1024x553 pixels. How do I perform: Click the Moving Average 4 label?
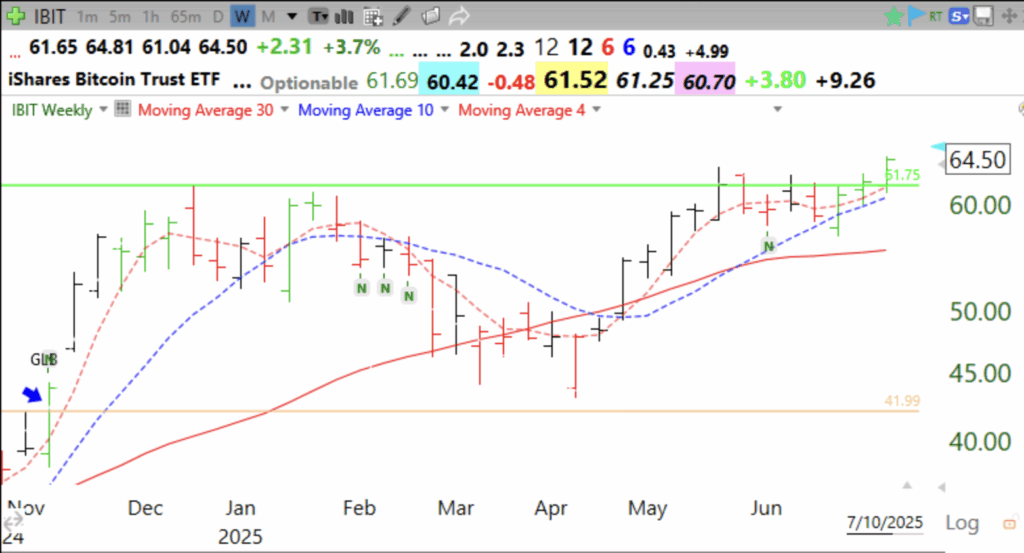coord(522,110)
